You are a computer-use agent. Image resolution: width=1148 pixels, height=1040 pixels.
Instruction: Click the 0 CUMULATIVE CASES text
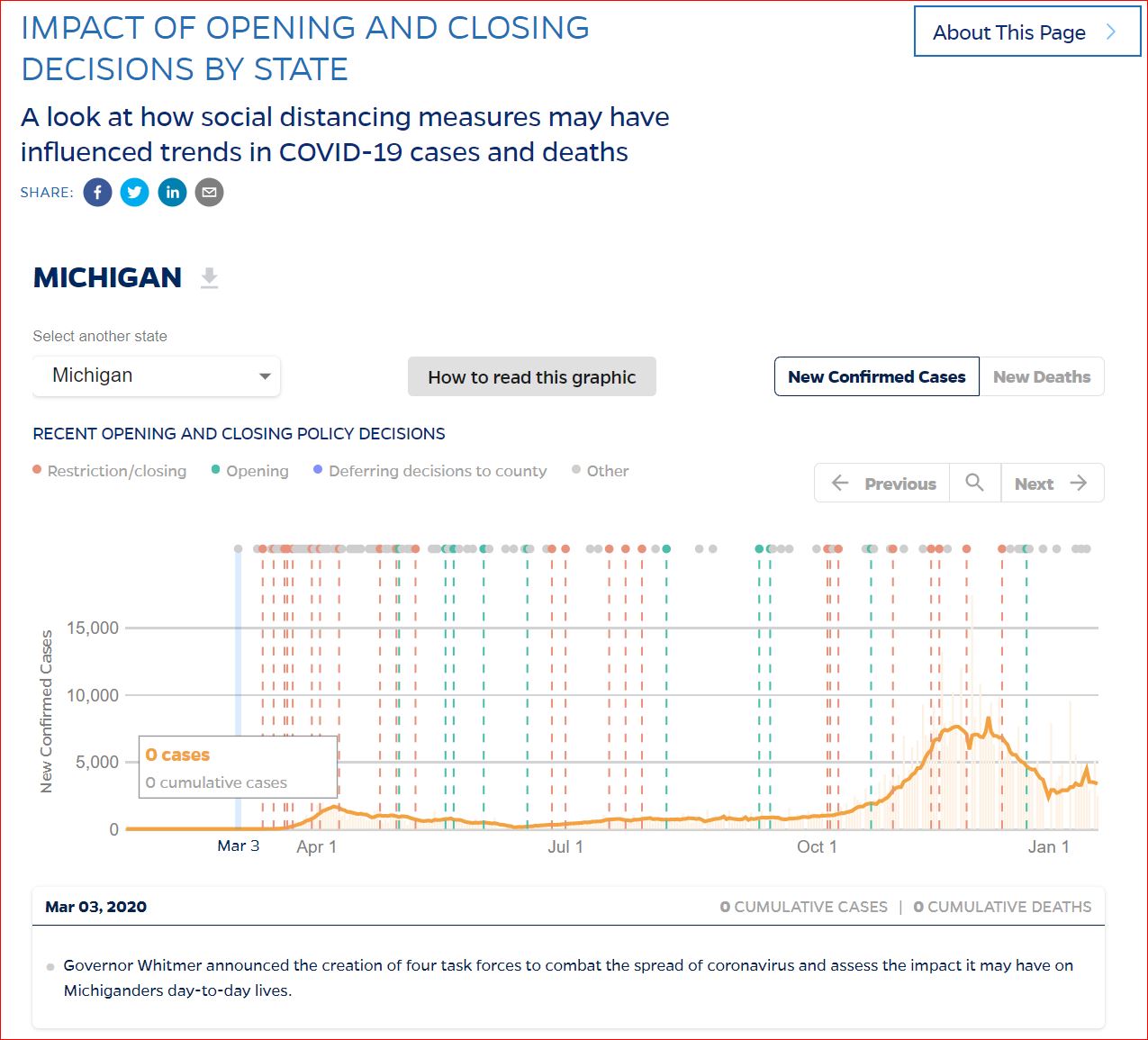[x=804, y=907]
